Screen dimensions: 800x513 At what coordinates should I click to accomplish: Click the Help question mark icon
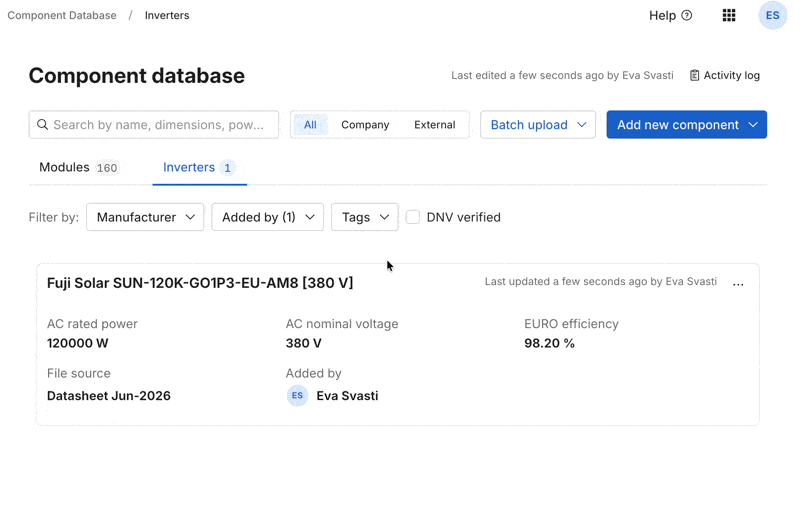687,15
